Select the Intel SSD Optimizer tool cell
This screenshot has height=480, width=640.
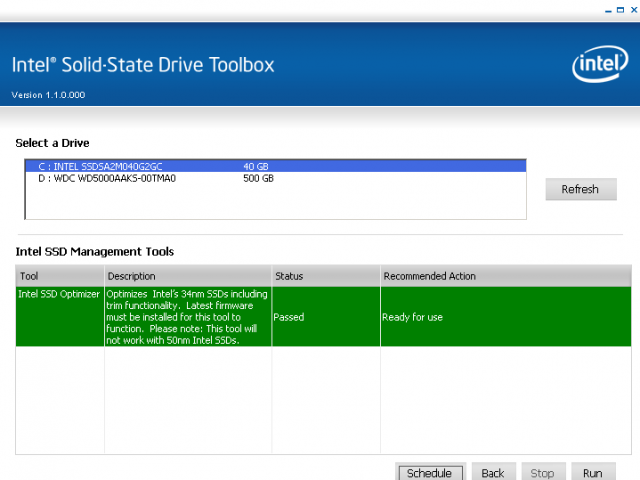coord(60,317)
